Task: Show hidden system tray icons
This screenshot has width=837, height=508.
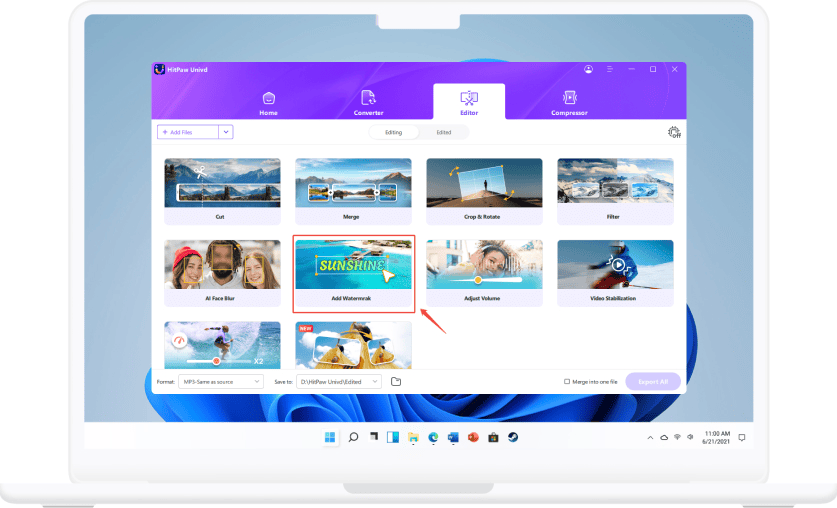Action: [x=650, y=438]
